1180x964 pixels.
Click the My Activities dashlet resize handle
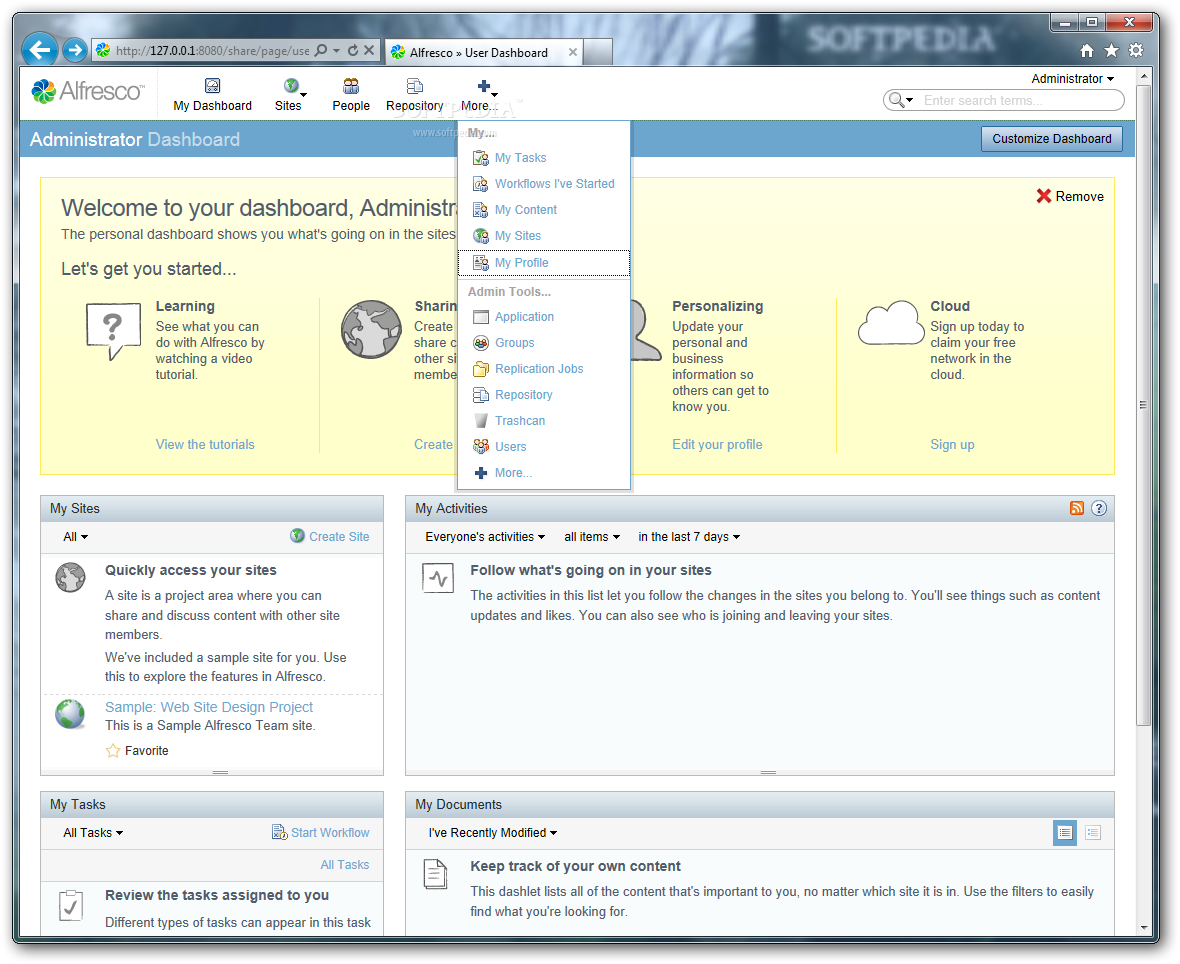768,772
